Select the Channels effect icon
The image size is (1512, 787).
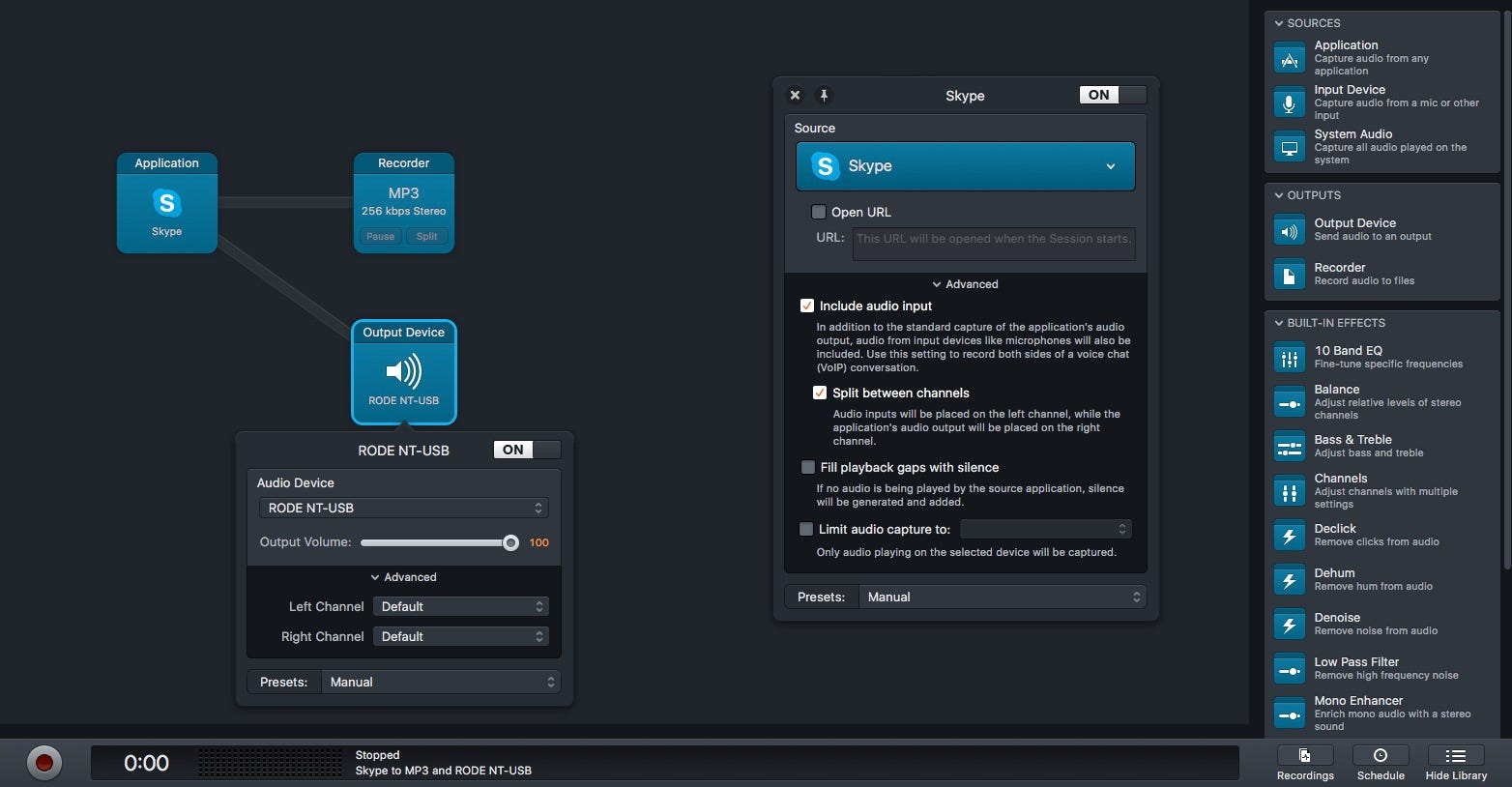click(x=1290, y=492)
